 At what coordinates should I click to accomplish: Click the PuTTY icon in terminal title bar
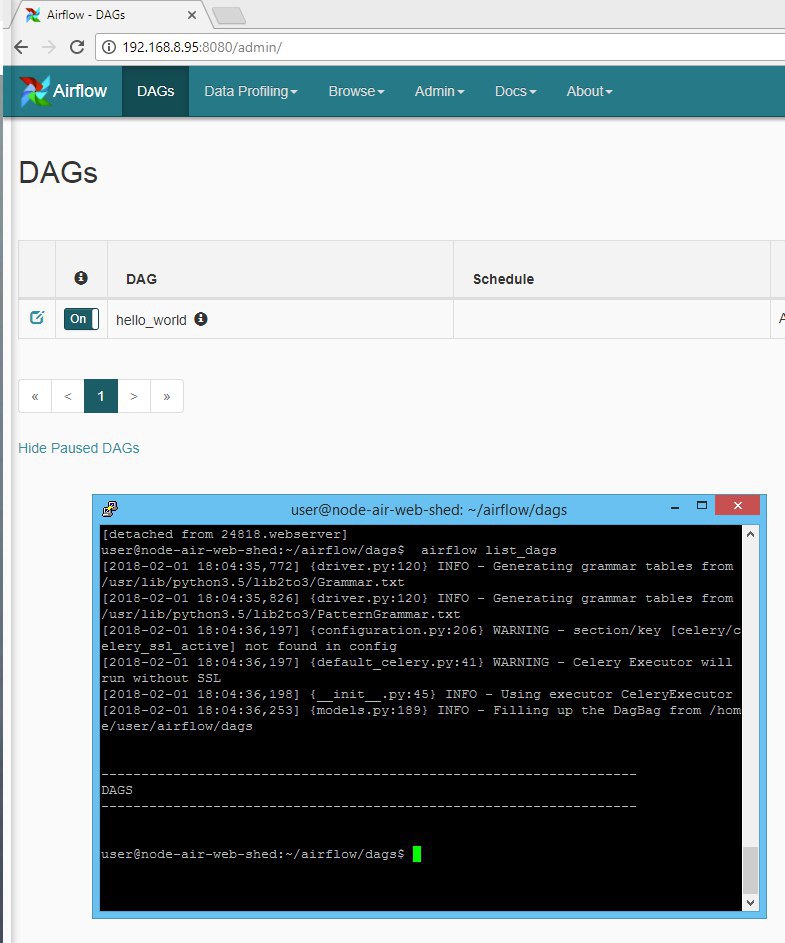(109, 509)
